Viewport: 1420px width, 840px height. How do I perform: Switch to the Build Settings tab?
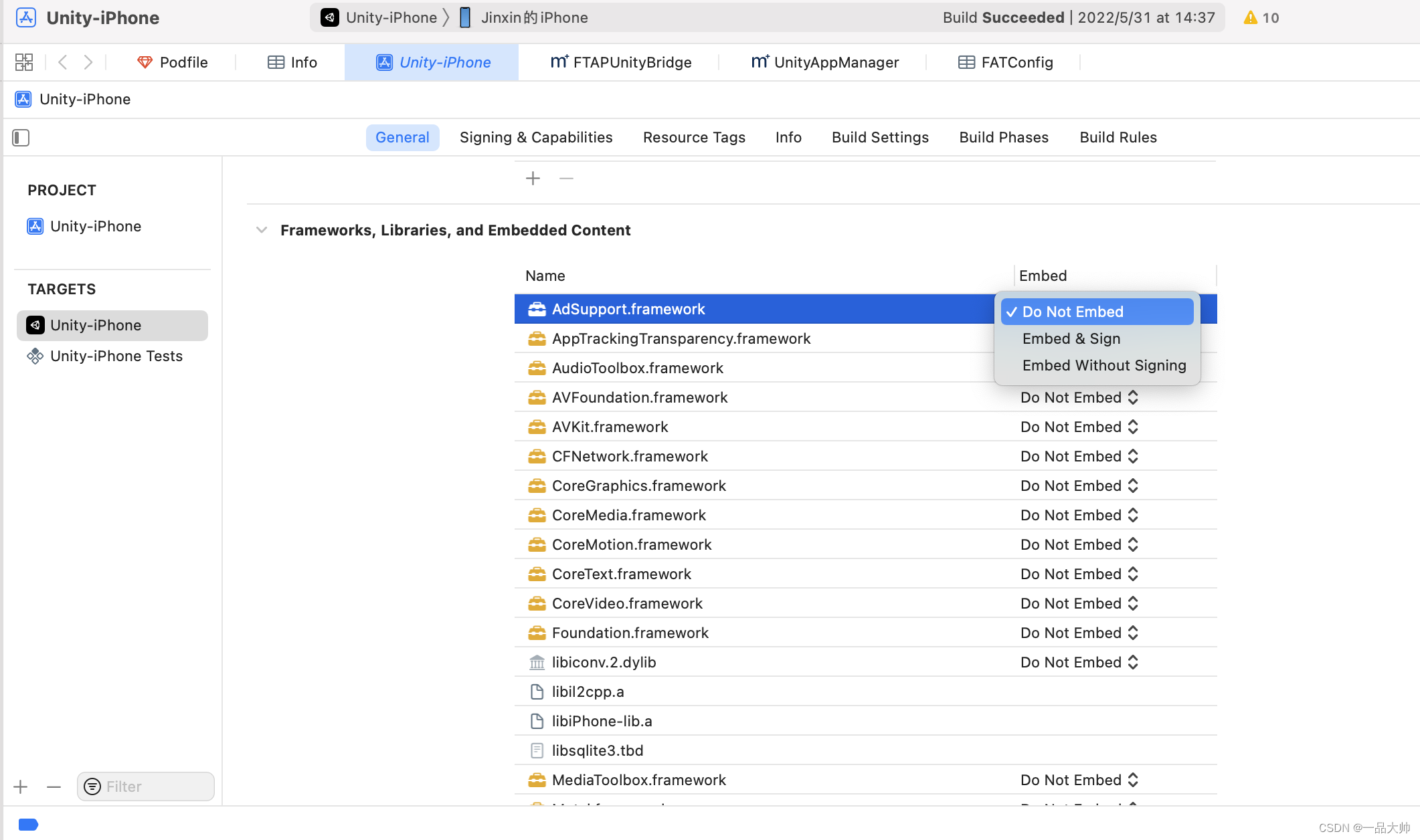point(880,137)
